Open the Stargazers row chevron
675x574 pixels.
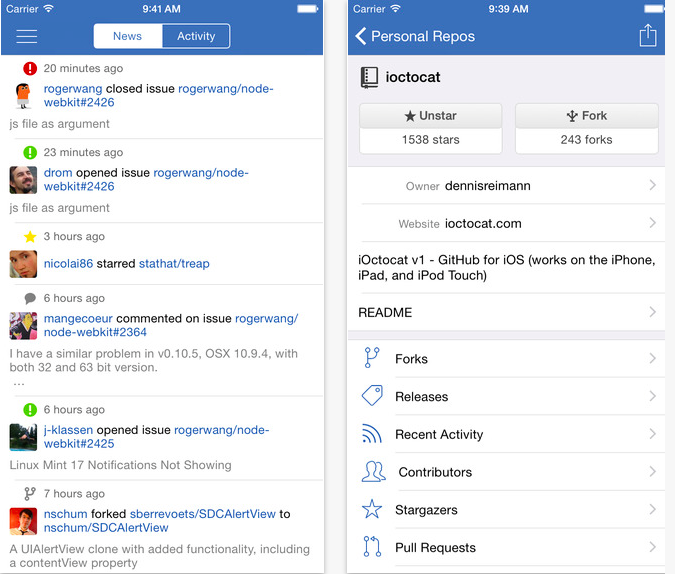click(x=653, y=509)
